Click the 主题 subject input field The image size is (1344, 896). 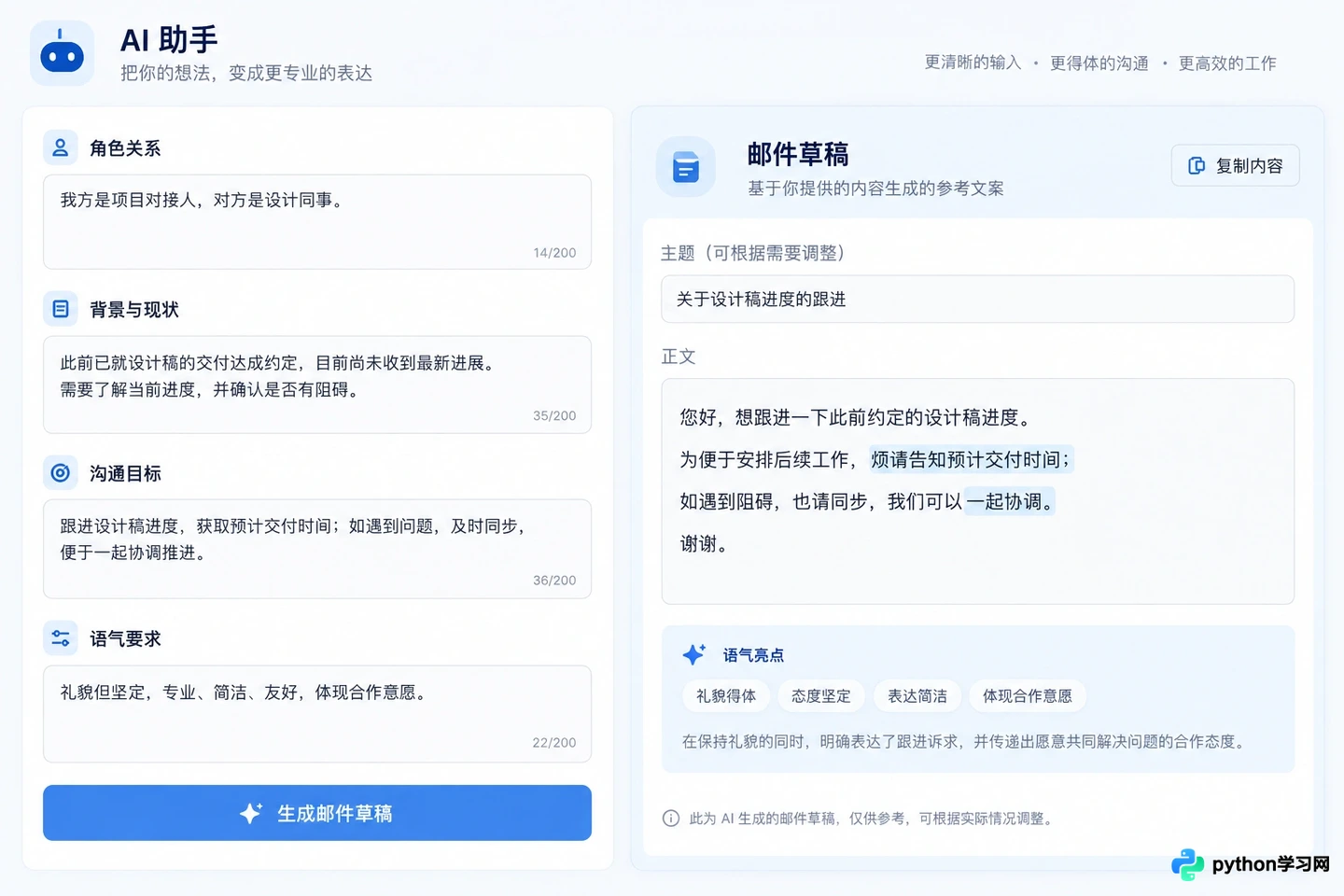[x=978, y=300]
